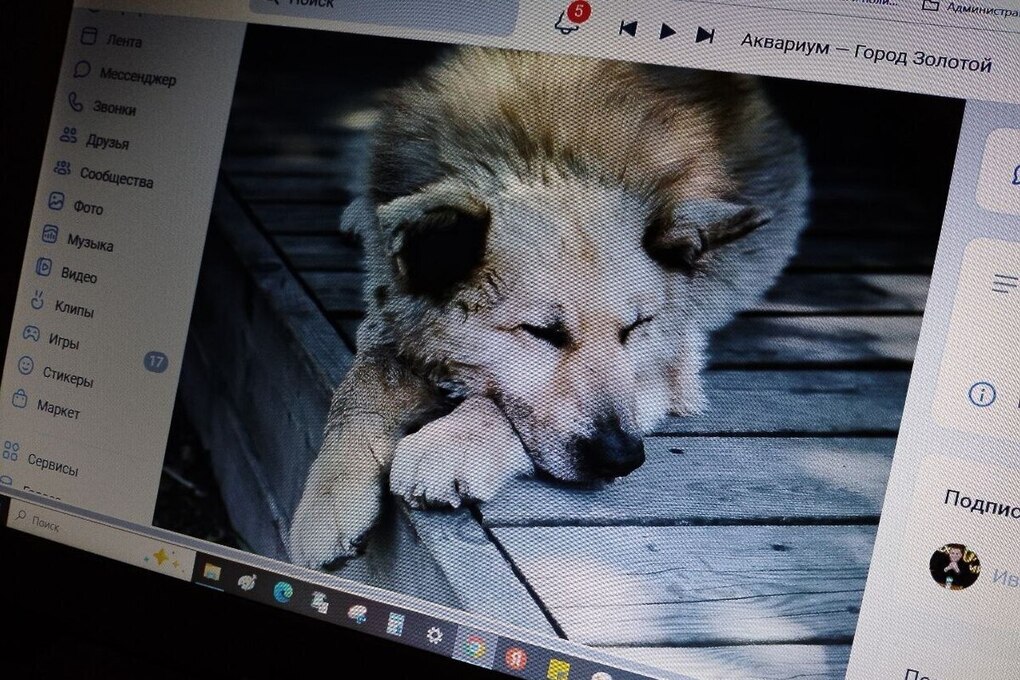Open the Стикеры section
Viewport: 1020px width, 680px height.
pyautogui.click(x=67, y=378)
